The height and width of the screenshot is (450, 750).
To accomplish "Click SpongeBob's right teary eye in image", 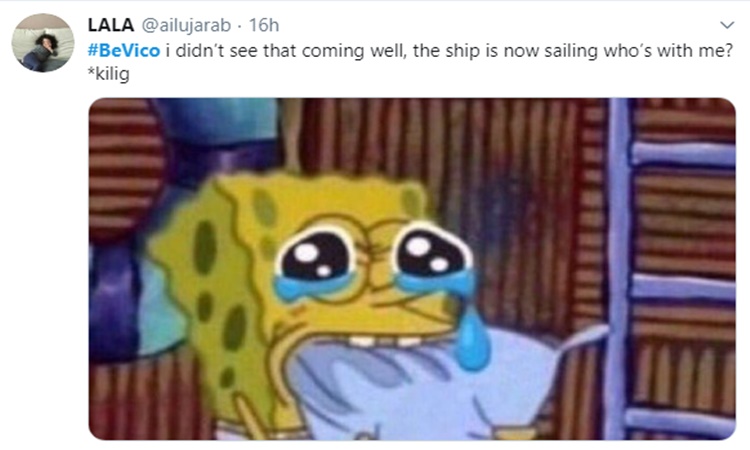I will click(x=433, y=258).
